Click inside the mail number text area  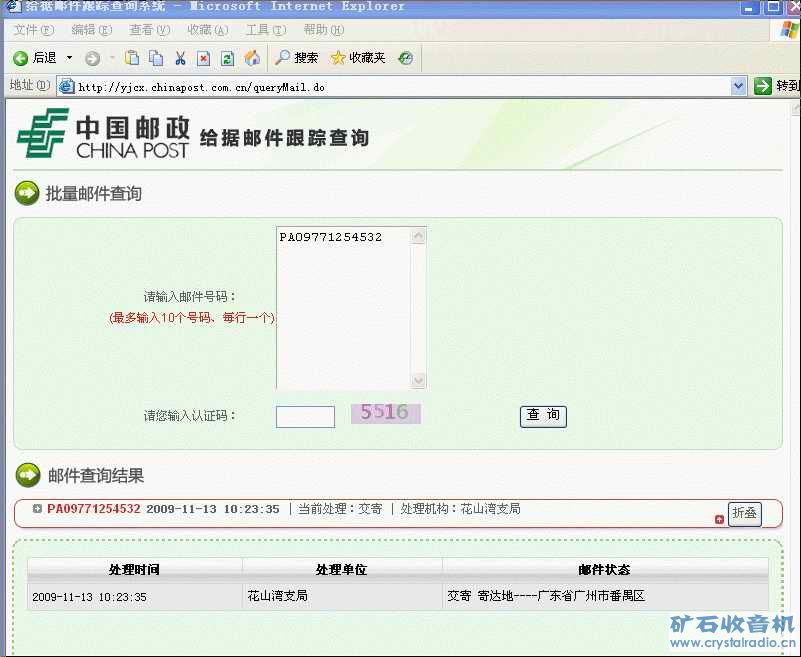click(343, 308)
